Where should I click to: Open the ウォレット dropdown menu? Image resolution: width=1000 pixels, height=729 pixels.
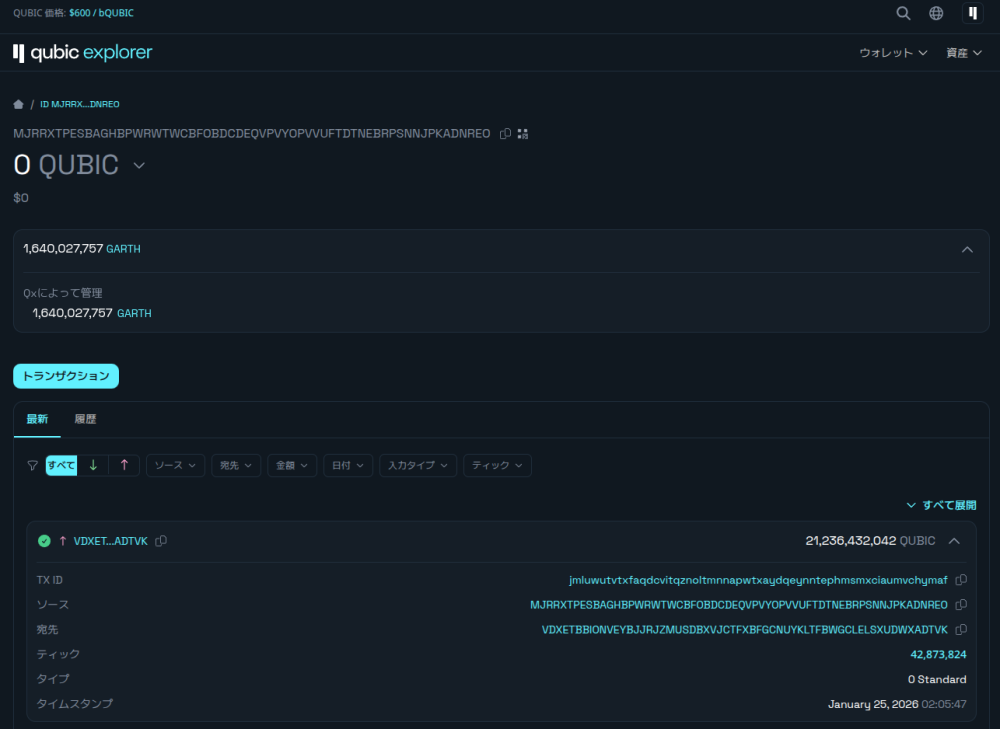(893, 53)
